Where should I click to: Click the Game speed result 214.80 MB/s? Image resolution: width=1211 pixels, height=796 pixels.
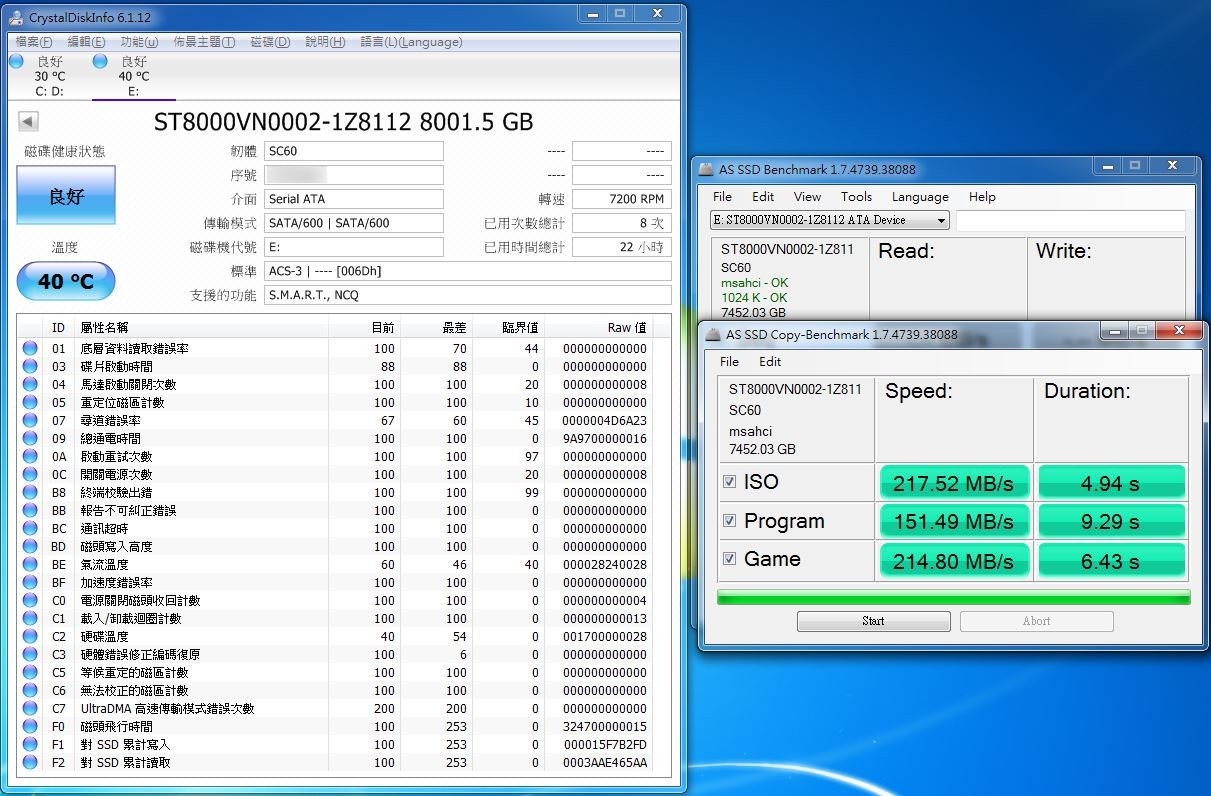(x=953, y=561)
